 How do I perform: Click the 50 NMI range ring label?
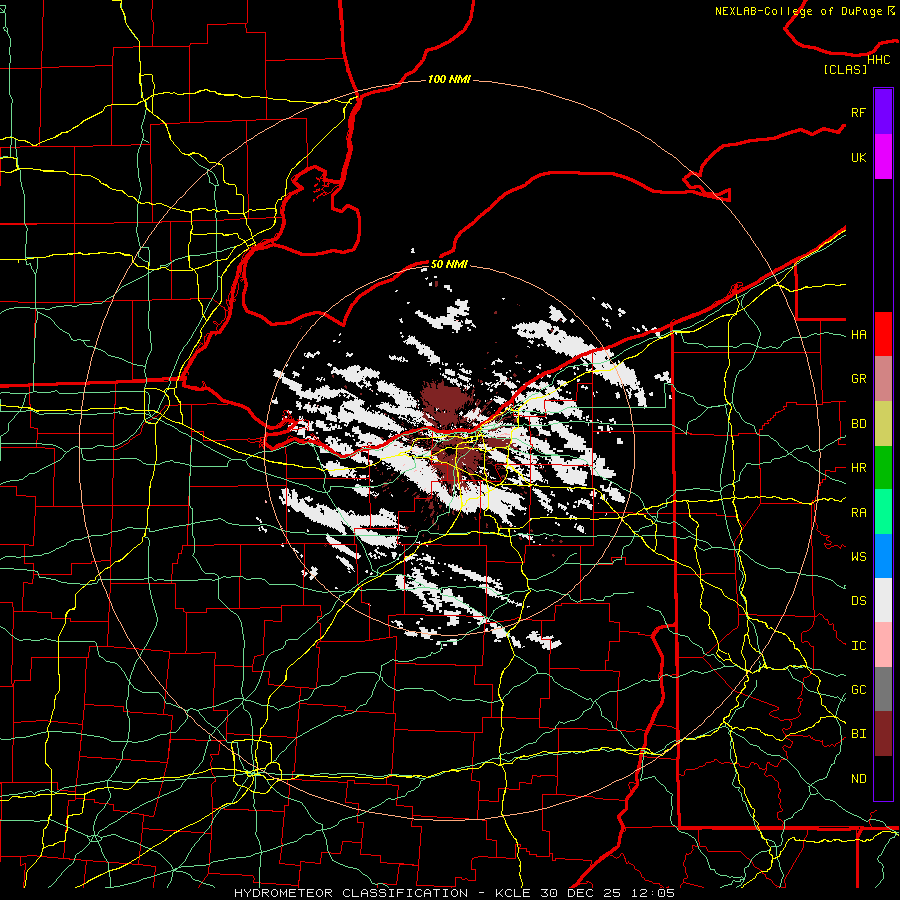click(449, 264)
